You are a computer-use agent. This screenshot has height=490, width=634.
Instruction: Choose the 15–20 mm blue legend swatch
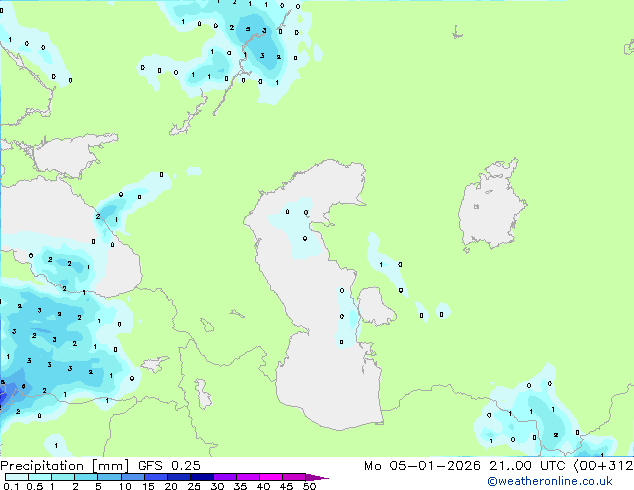click(156, 477)
